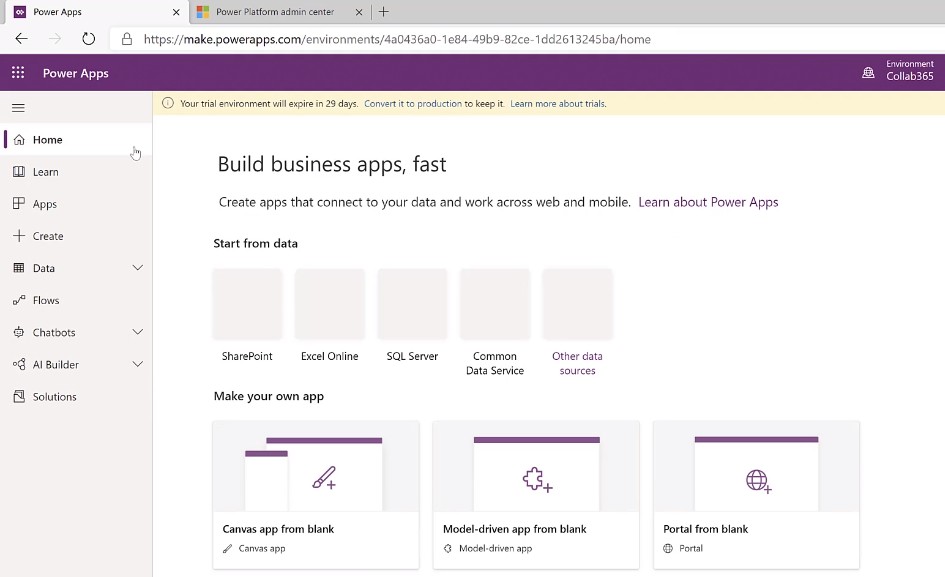Click the Apps grid icon in sidebar
Screen dimensions: 945x577
tap(19, 204)
